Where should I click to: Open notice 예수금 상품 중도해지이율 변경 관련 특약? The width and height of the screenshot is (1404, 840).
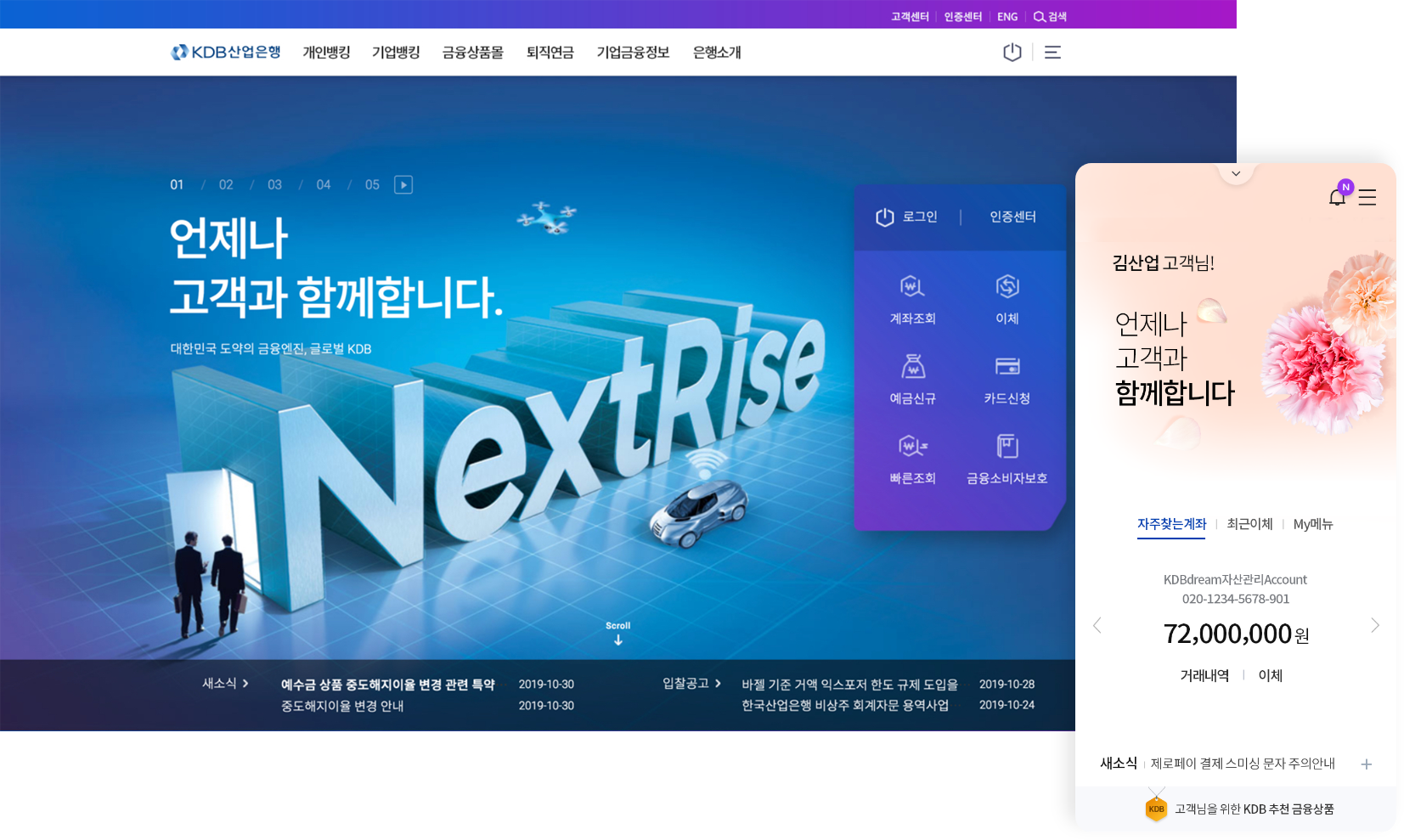pos(388,685)
